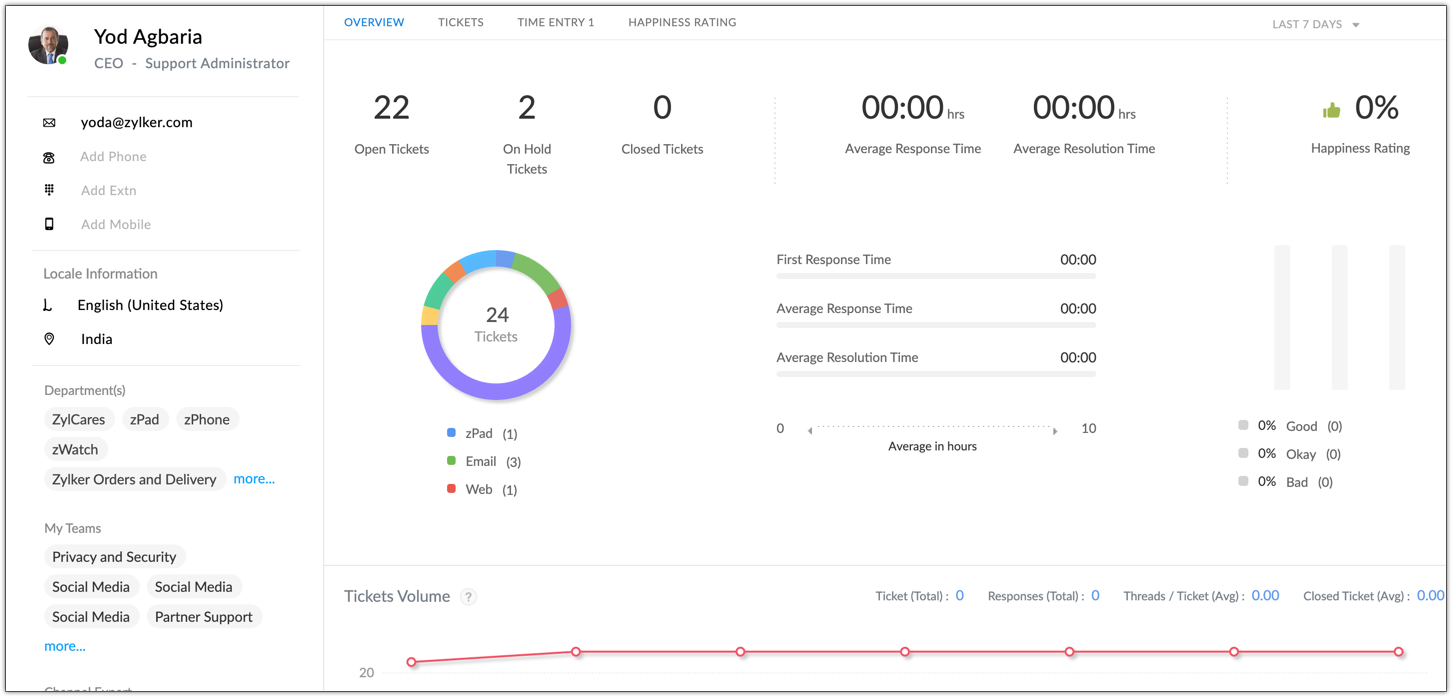Click the Zylker Orders and Delivery tag

pyautogui.click(x=134, y=480)
